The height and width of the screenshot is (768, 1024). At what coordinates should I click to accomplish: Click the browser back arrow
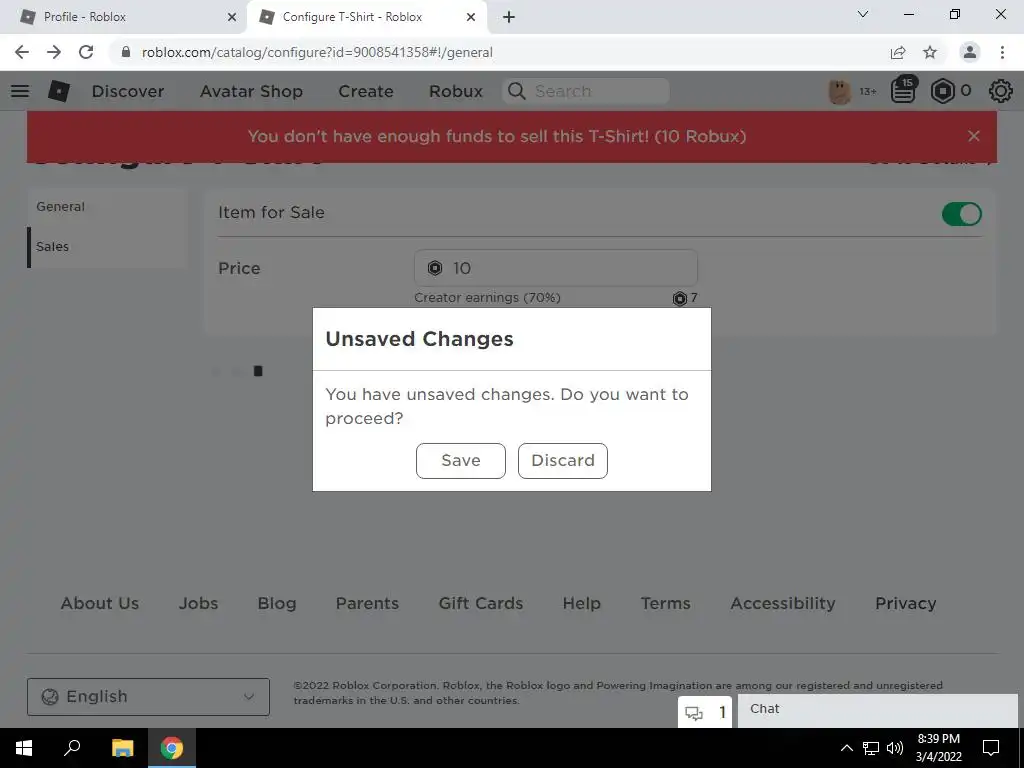(22, 52)
